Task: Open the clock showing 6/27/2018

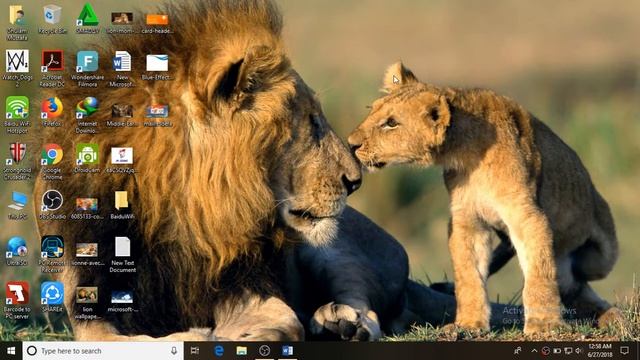Action: click(600, 351)
